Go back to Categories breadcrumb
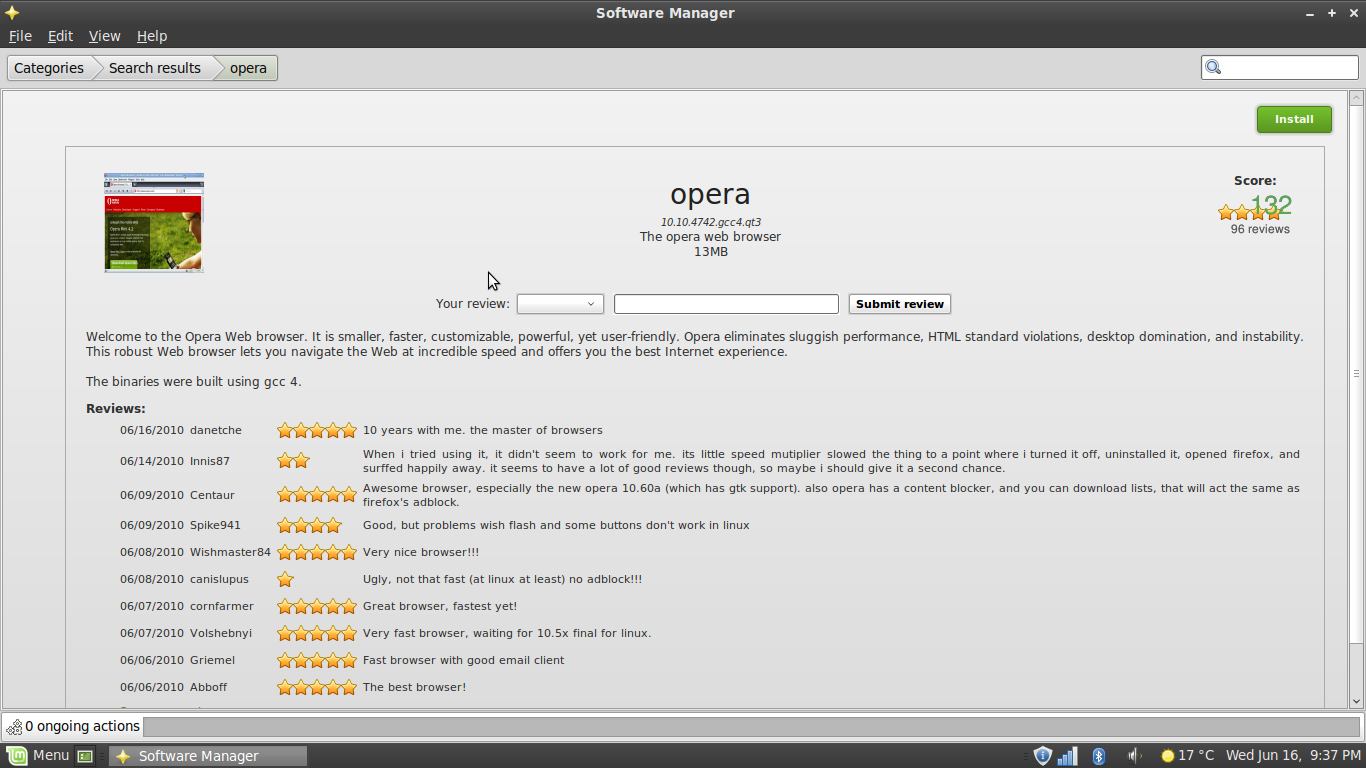This screenshot has width=1366, height=768. pos(48,68)
